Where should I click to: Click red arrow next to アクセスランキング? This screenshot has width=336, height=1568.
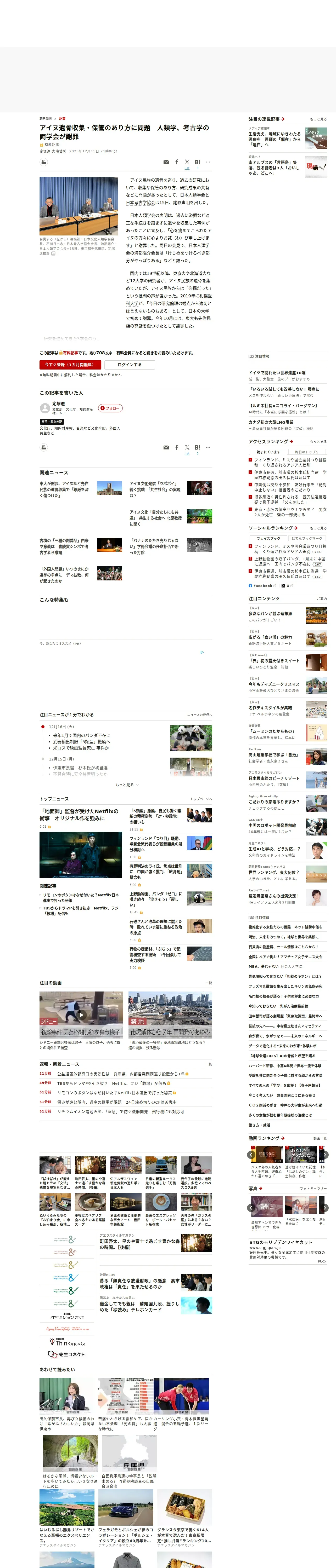[292, 441]
